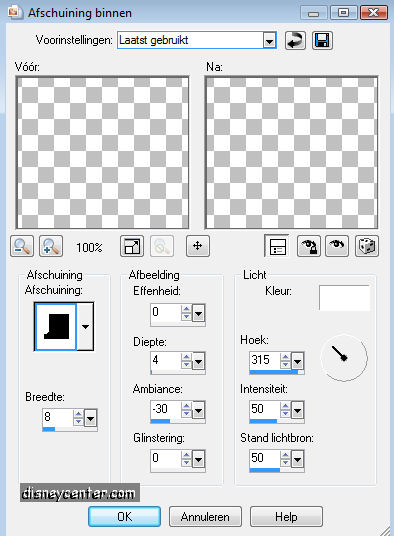Open the Voorinstellingen presets dropdown
Screen dimensions: 394x536
(269, 41)
